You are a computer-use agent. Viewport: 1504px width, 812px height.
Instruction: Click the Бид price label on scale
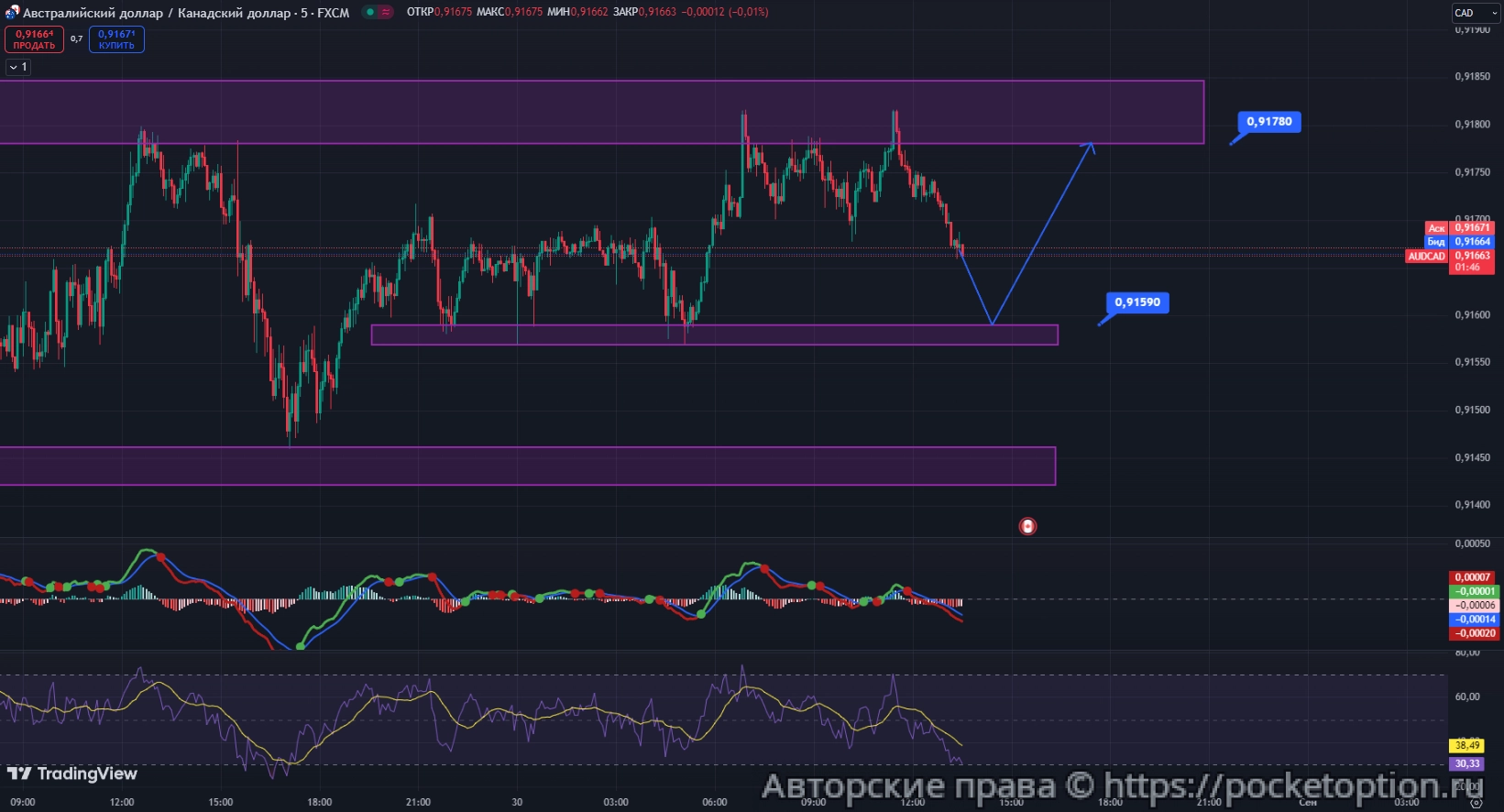1436,242
